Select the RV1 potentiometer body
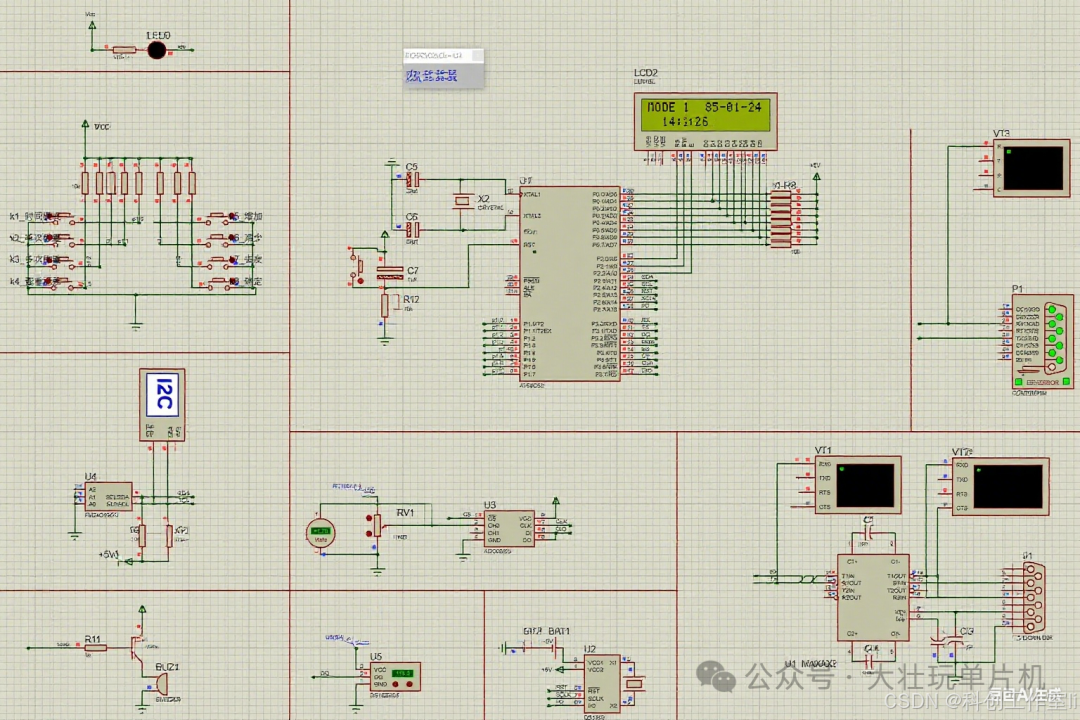Viewport: 1080px width, 720px height. [x=377, y=525]
